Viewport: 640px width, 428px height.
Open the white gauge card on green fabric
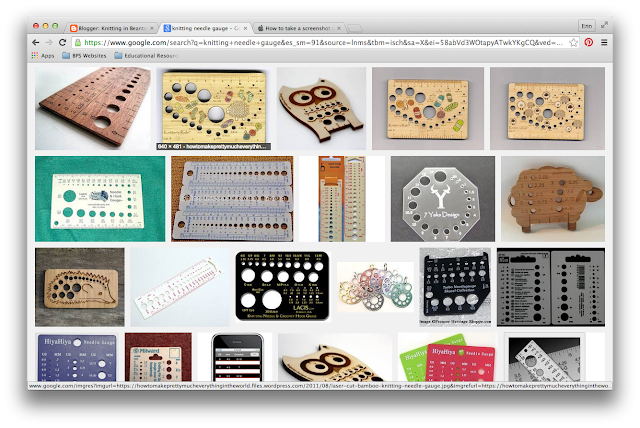point(100,199)
